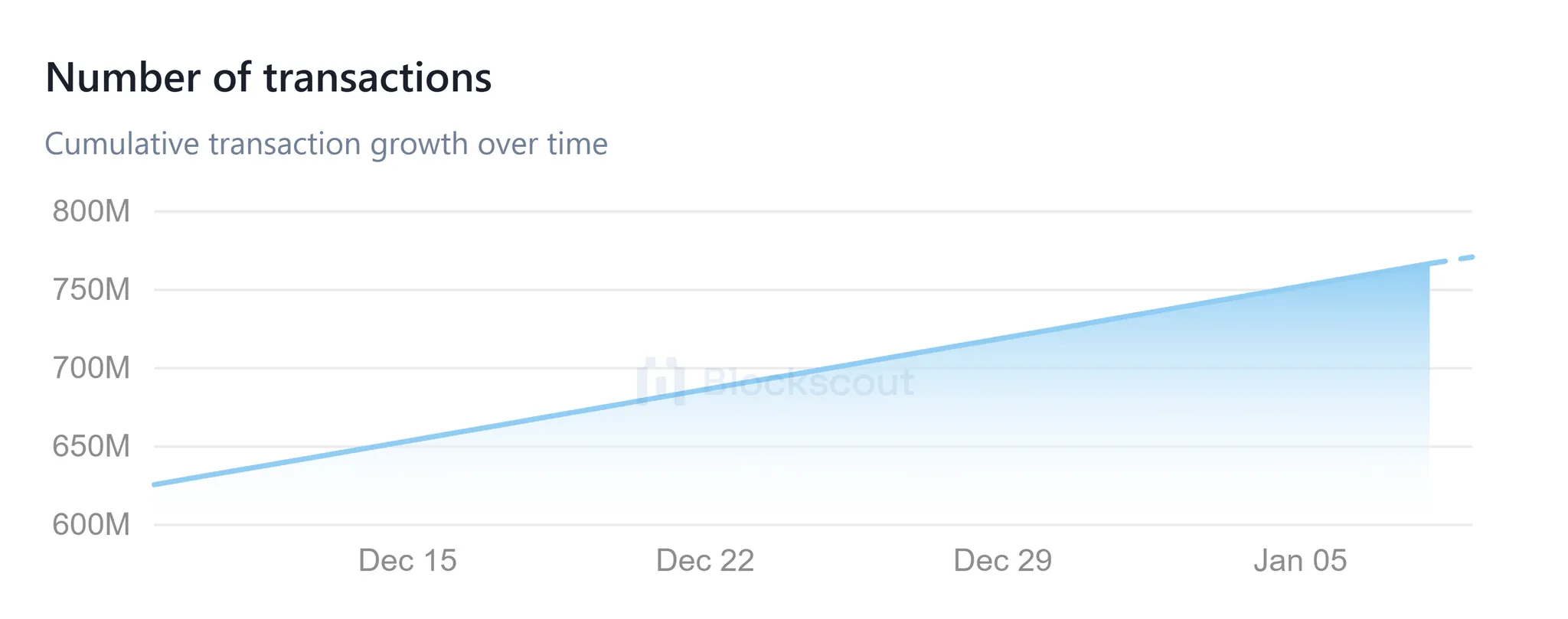Image resolution: width=1568 pixels, height=619 pixels.
Task: Click the right end of the solid line
Action: [x=1428, y=265]
